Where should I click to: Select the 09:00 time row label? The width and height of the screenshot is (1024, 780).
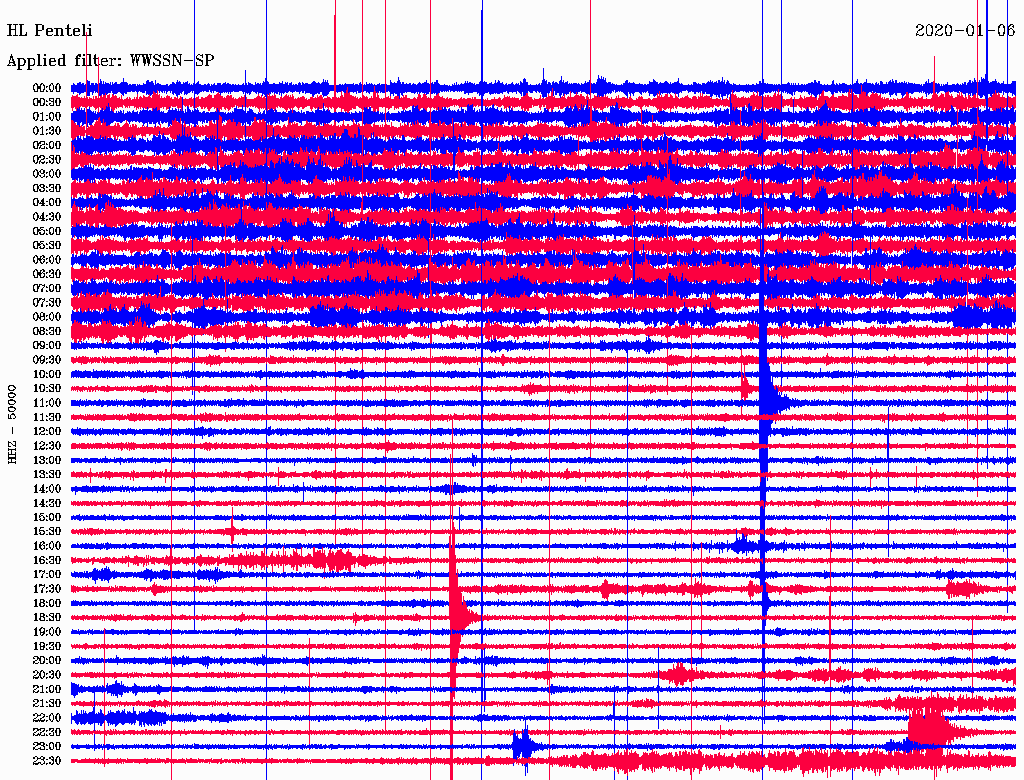(x=47, y=346)
